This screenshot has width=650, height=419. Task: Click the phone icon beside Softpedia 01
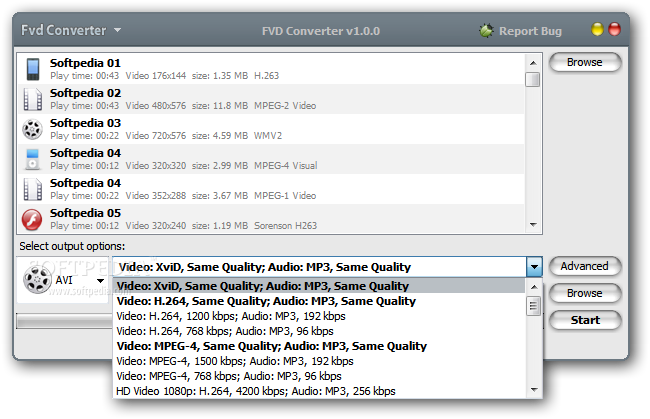pos(33,69)
